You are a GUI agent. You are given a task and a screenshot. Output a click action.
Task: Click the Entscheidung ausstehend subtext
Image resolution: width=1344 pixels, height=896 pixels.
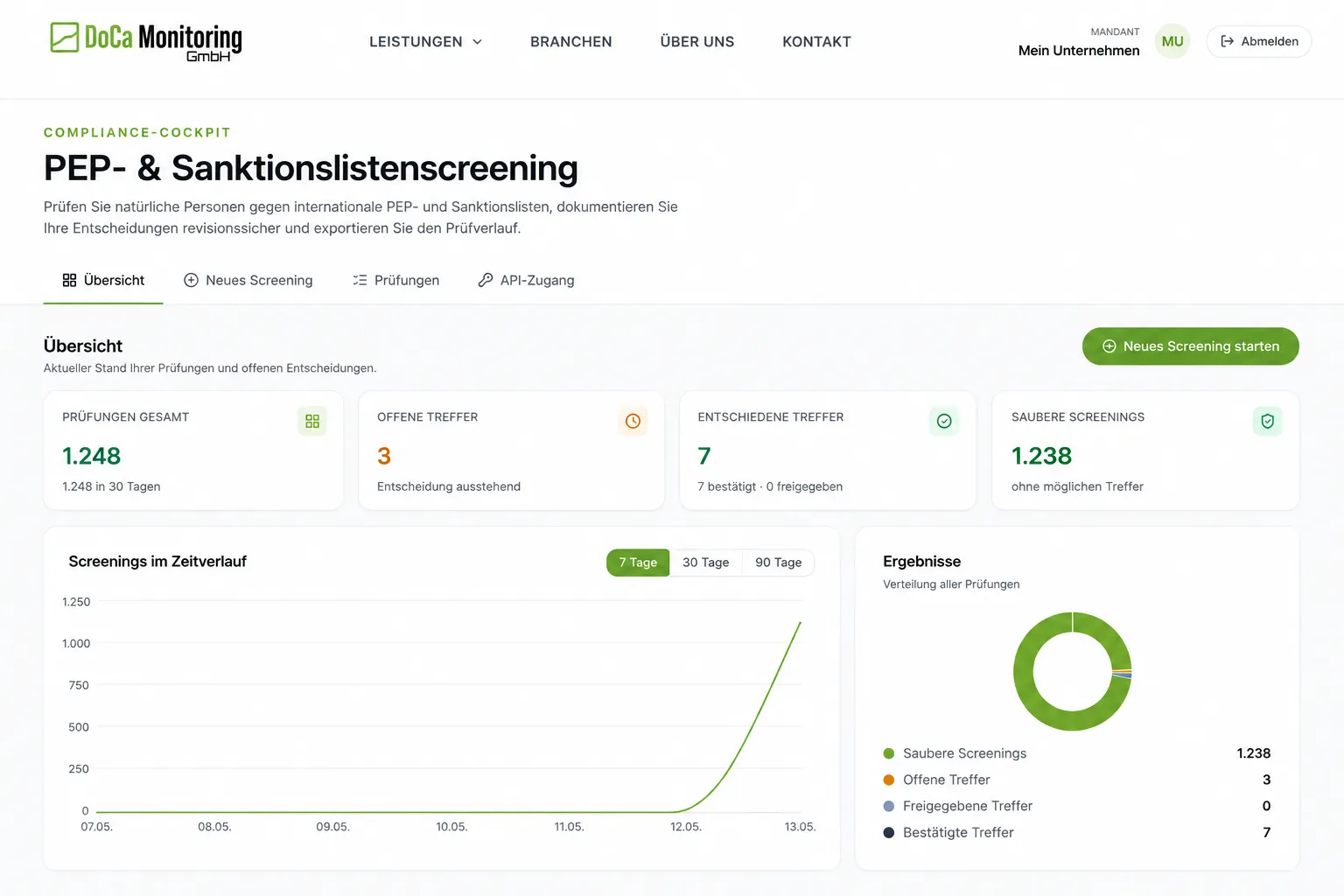(449, 486)
